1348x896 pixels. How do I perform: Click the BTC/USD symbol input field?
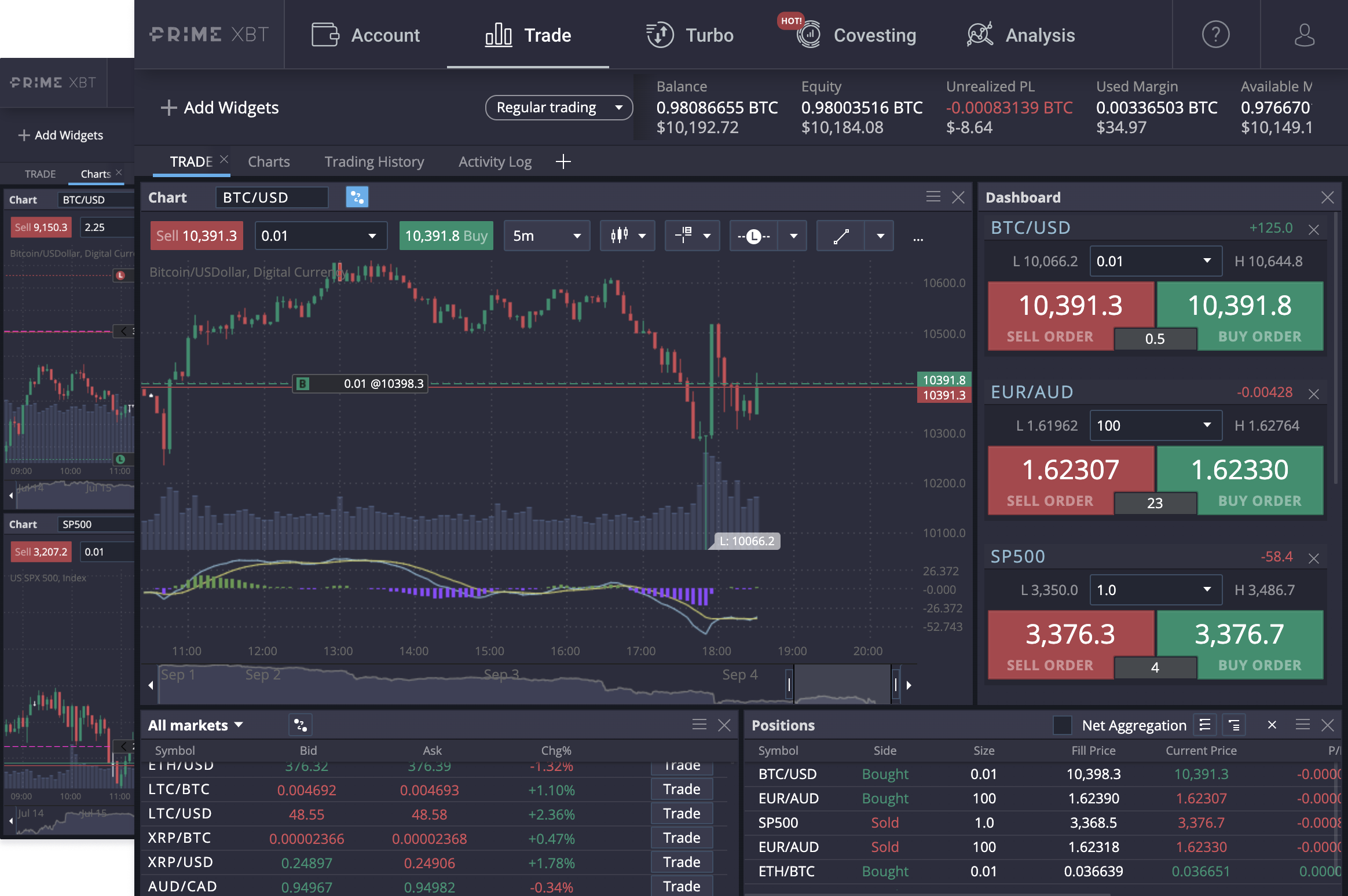tap(271, 197)
